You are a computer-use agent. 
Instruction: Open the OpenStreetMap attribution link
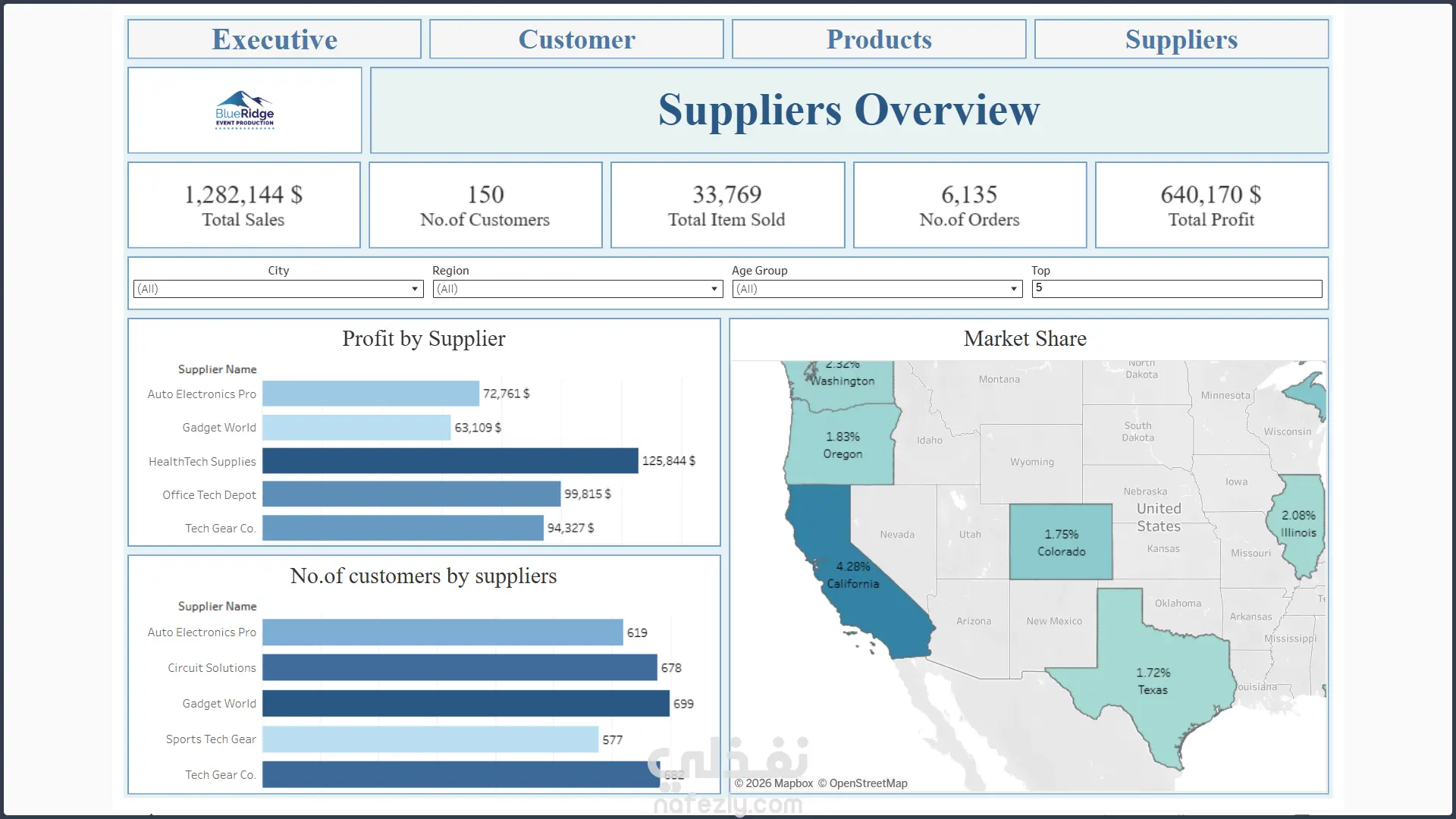point(868,783)
